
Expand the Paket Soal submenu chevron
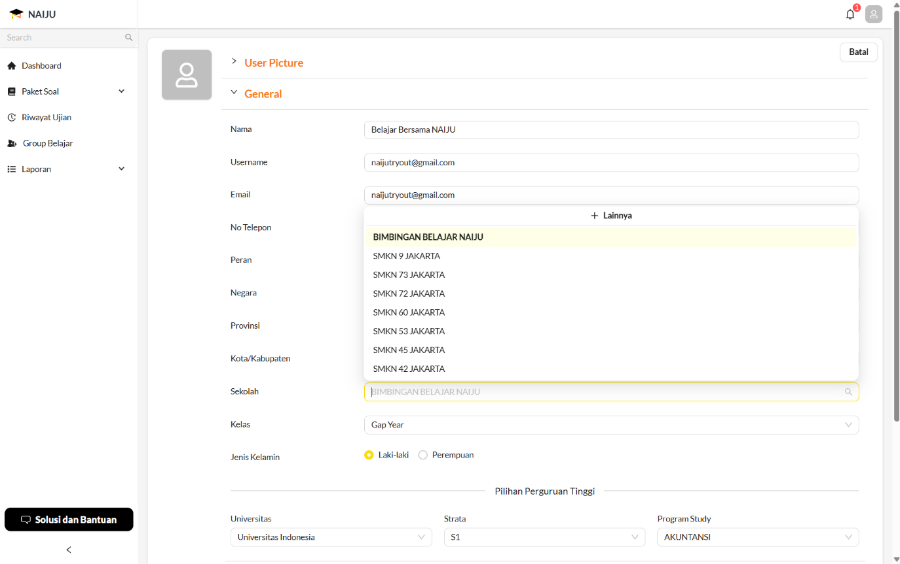[122, 91]
